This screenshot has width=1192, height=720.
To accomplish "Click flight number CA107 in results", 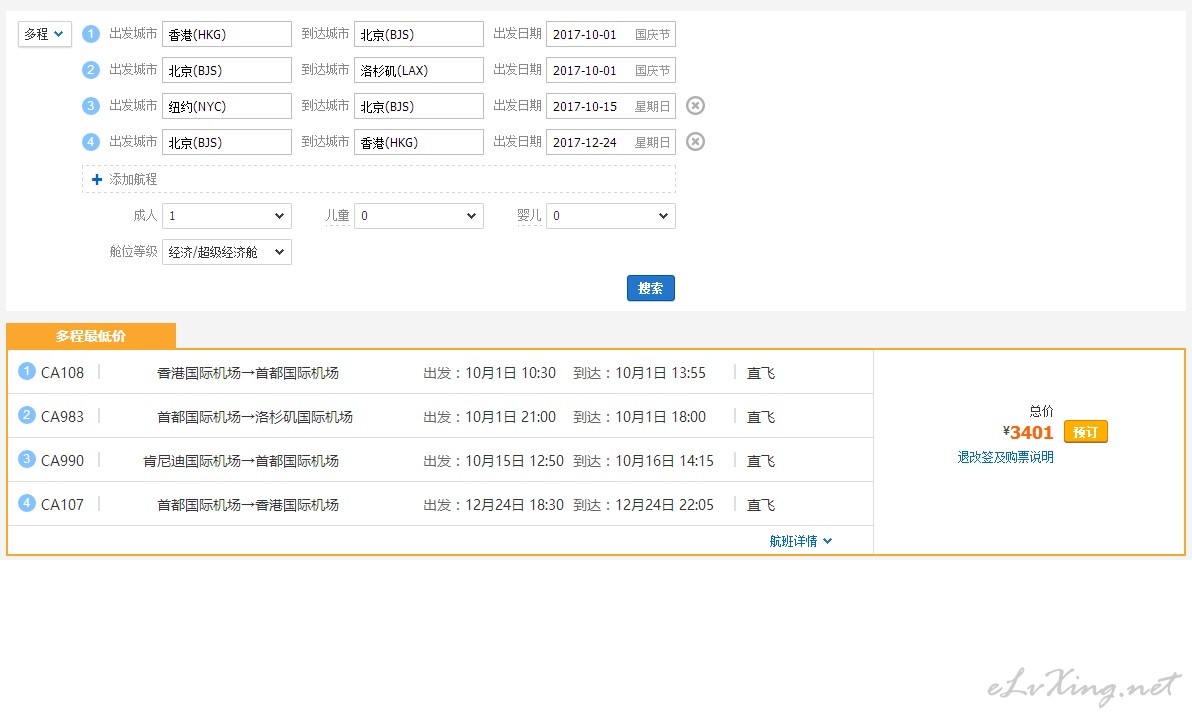I will click(x=62, y=505).
